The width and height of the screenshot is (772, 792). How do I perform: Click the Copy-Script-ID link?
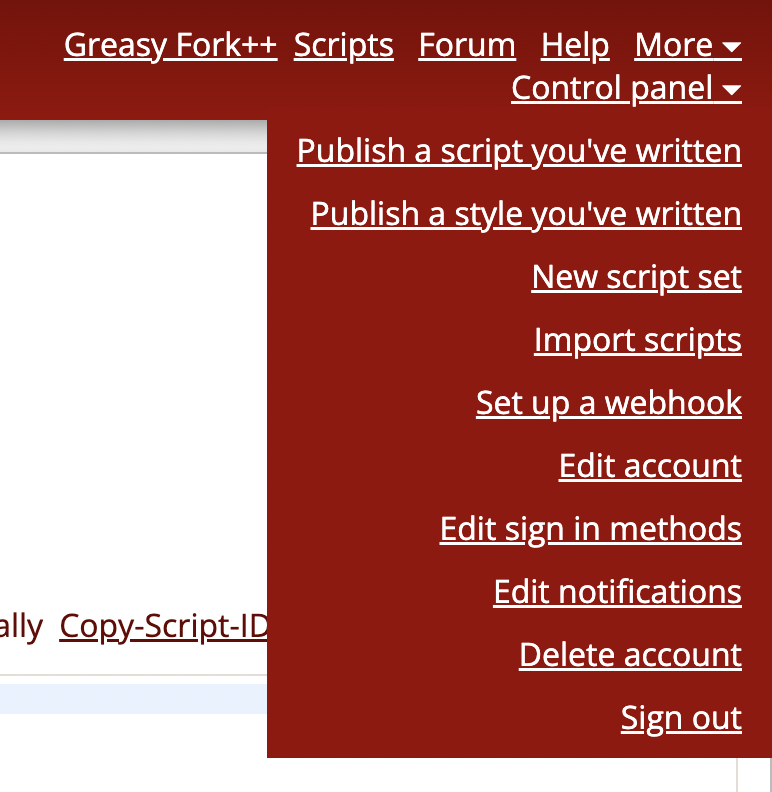[x=163, y=627]
